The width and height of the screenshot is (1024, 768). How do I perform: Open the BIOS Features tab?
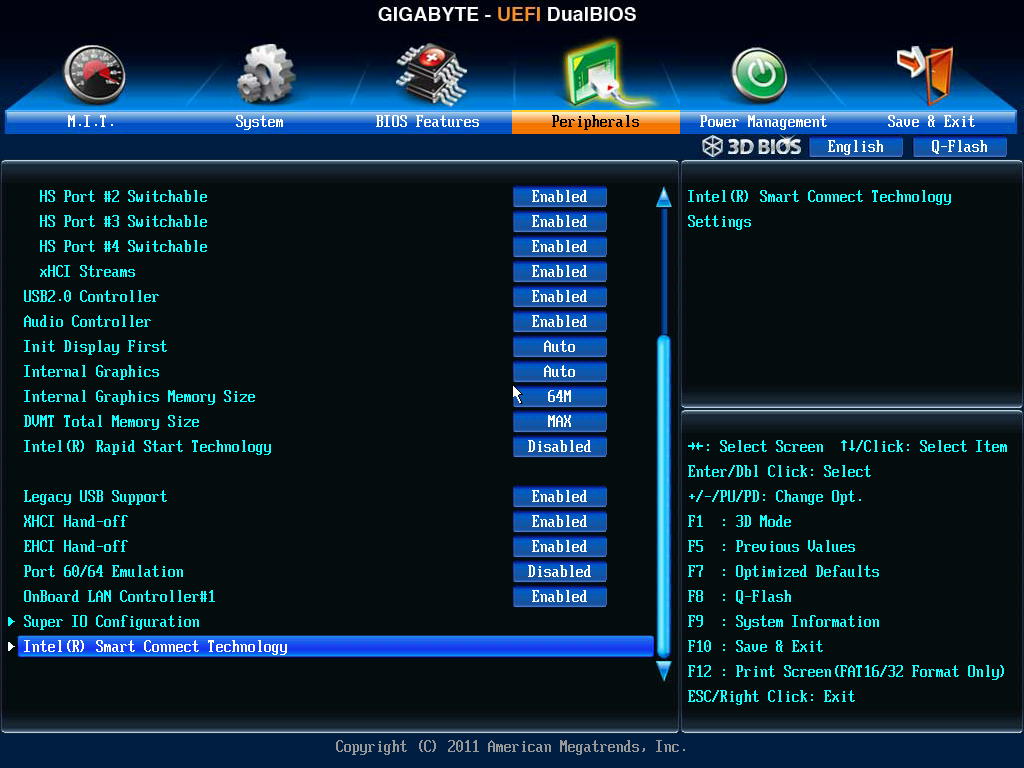427,121
